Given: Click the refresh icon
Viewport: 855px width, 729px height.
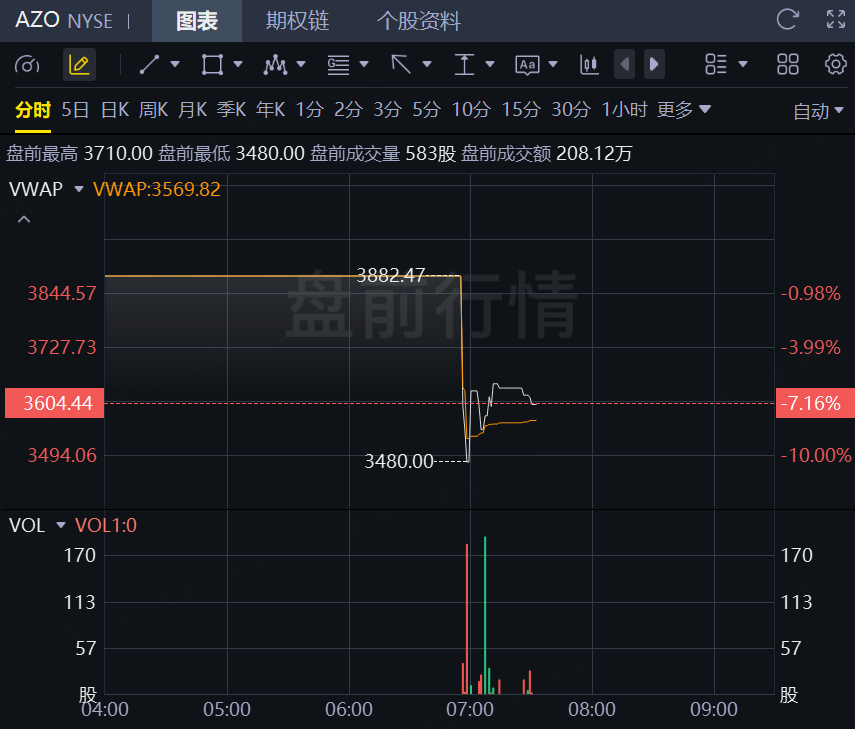Looking at the screenshot, I should 787,20.
